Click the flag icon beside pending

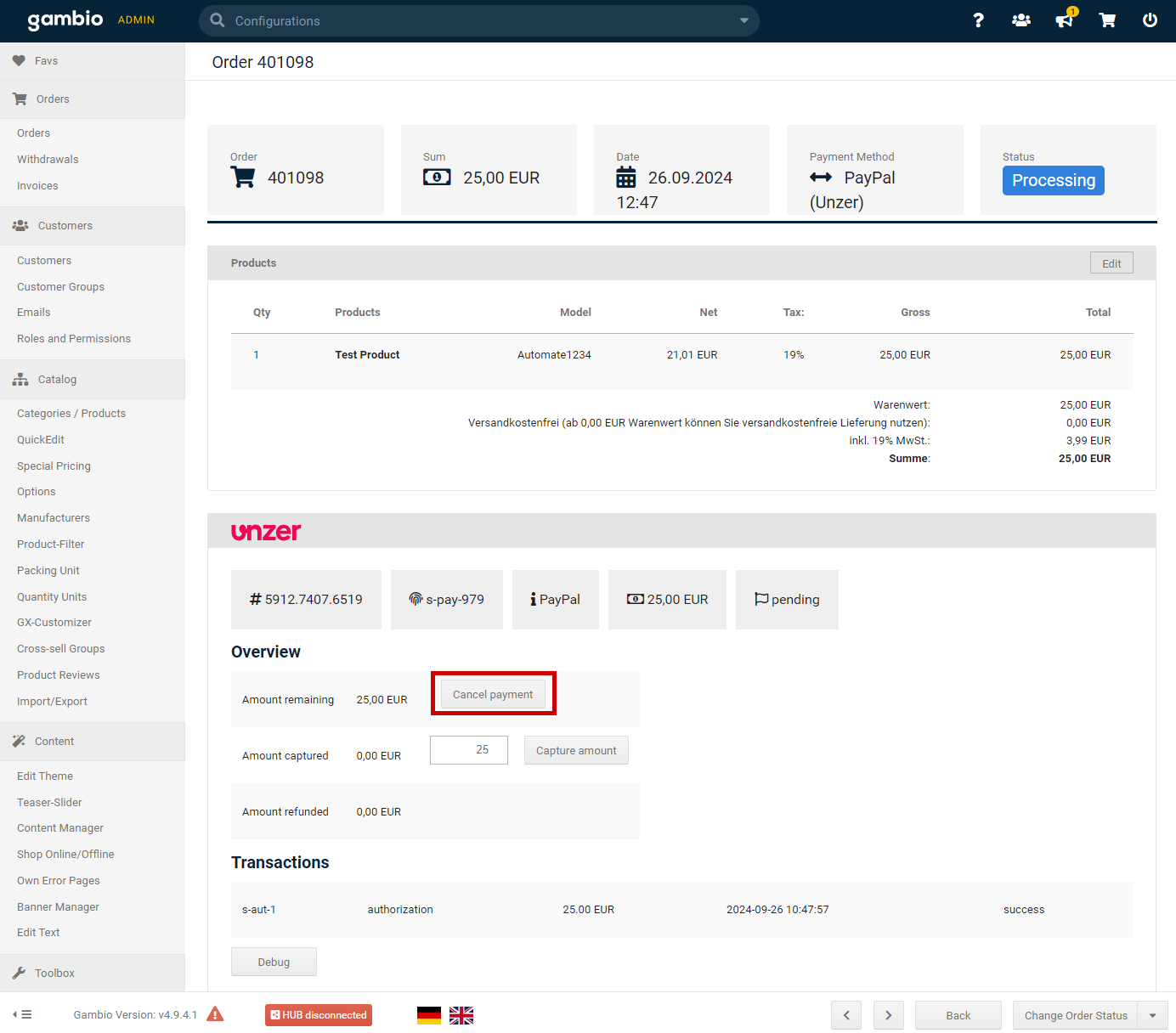761,600
